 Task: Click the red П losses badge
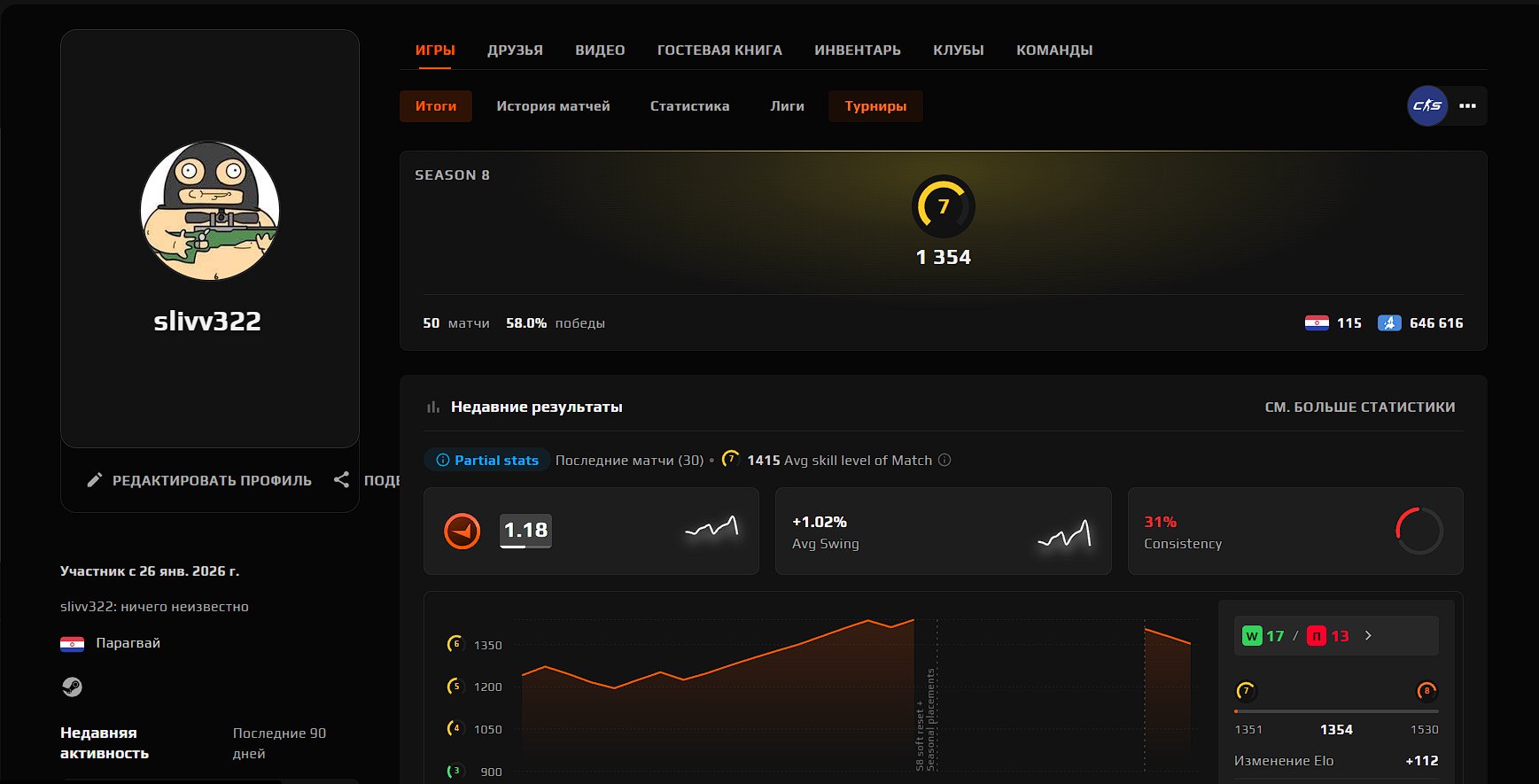[1317, 636]
